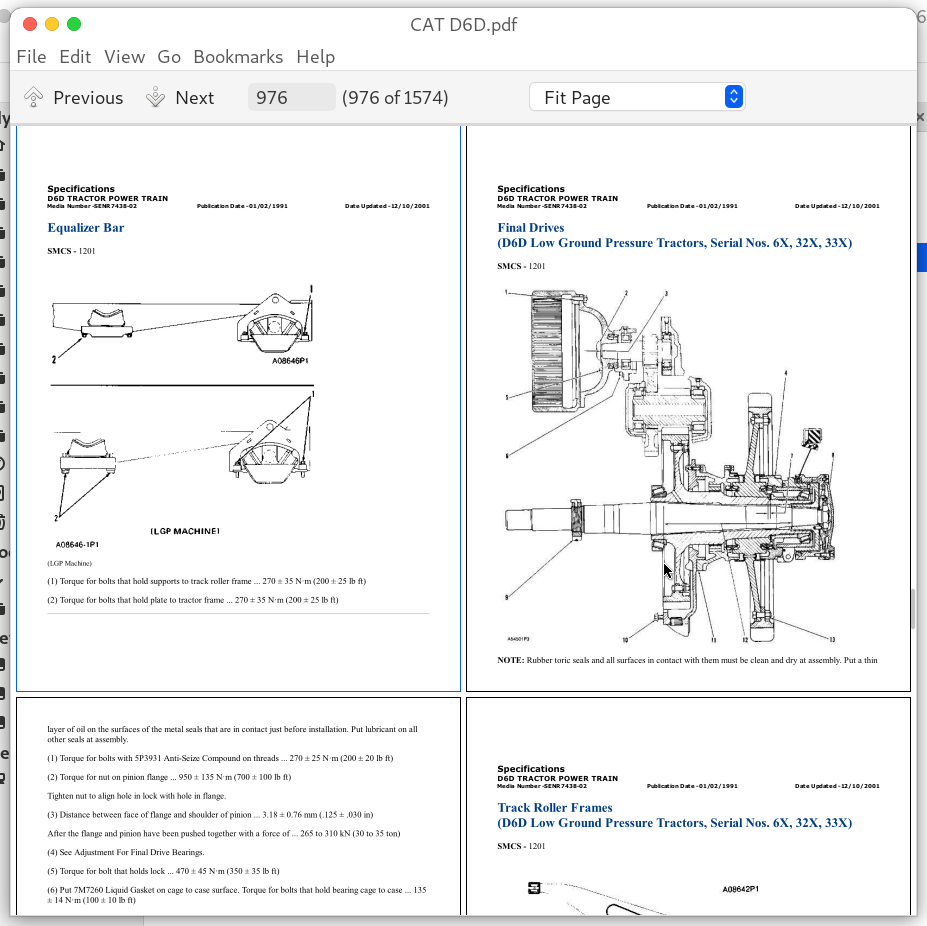Select the page number input field
Screen dimensions: 927x926
point(290,96)
